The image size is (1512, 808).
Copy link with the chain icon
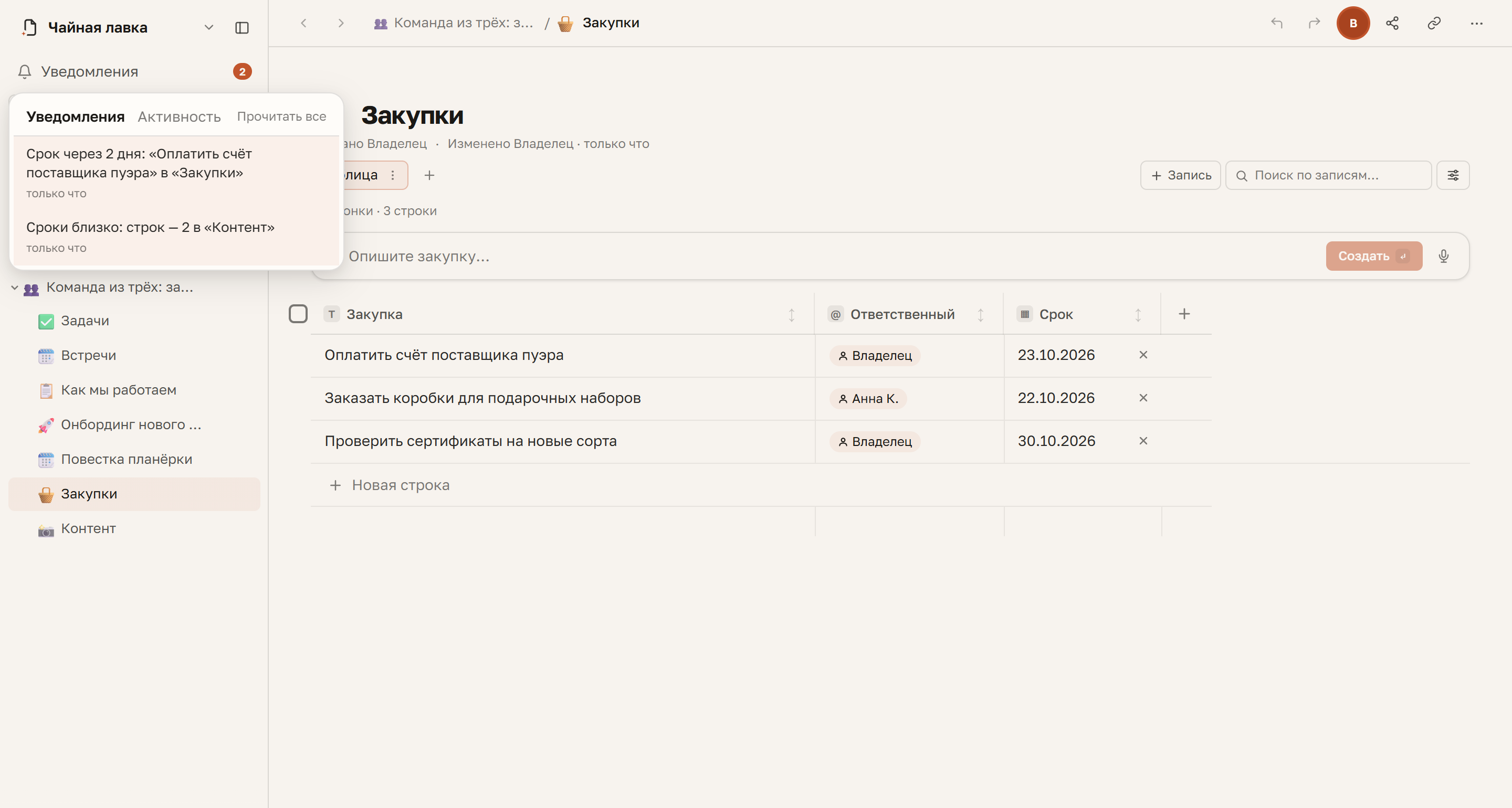pyautogui.click(x=1434, y=24)
